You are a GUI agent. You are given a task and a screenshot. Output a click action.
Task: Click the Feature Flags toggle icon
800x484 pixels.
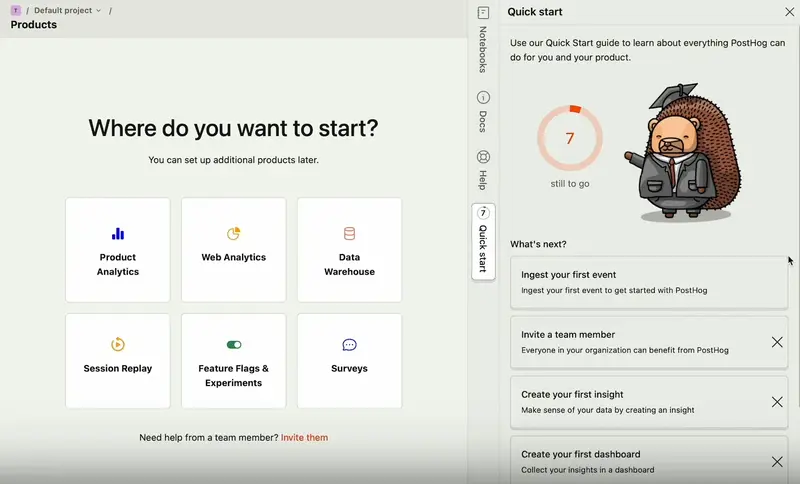[234, 345]
